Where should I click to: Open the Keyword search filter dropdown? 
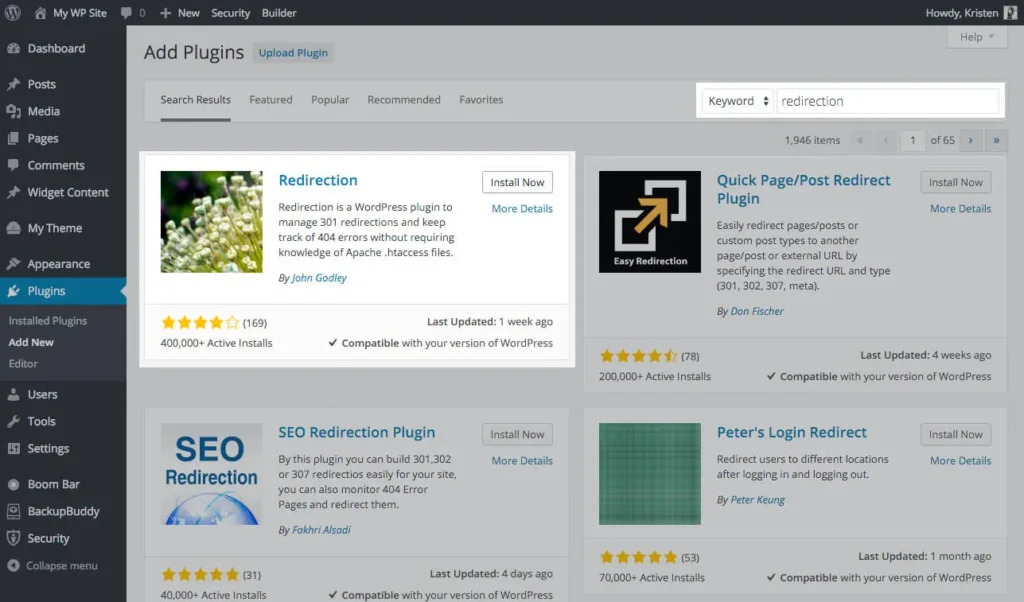click(x=737, y=100)
